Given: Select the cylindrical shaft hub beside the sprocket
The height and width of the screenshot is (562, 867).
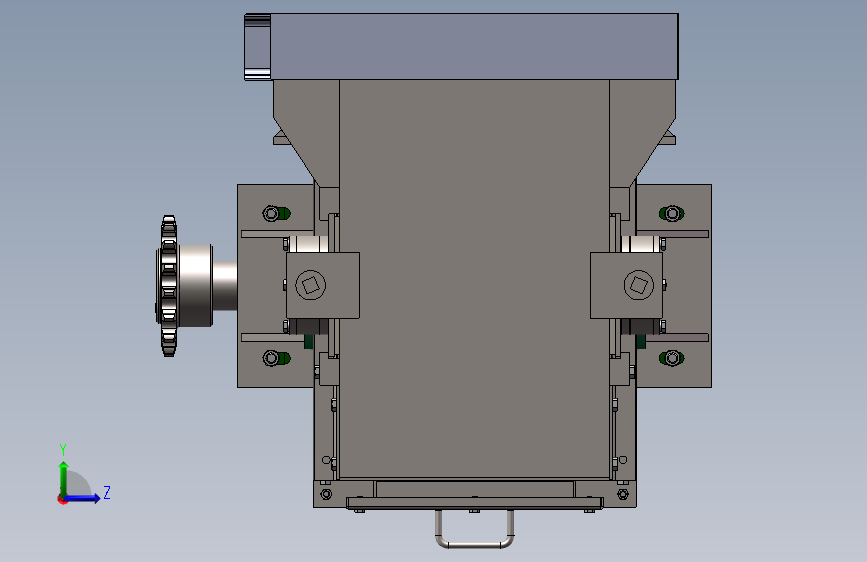Looking at the screenshot, I should point(196,286).
